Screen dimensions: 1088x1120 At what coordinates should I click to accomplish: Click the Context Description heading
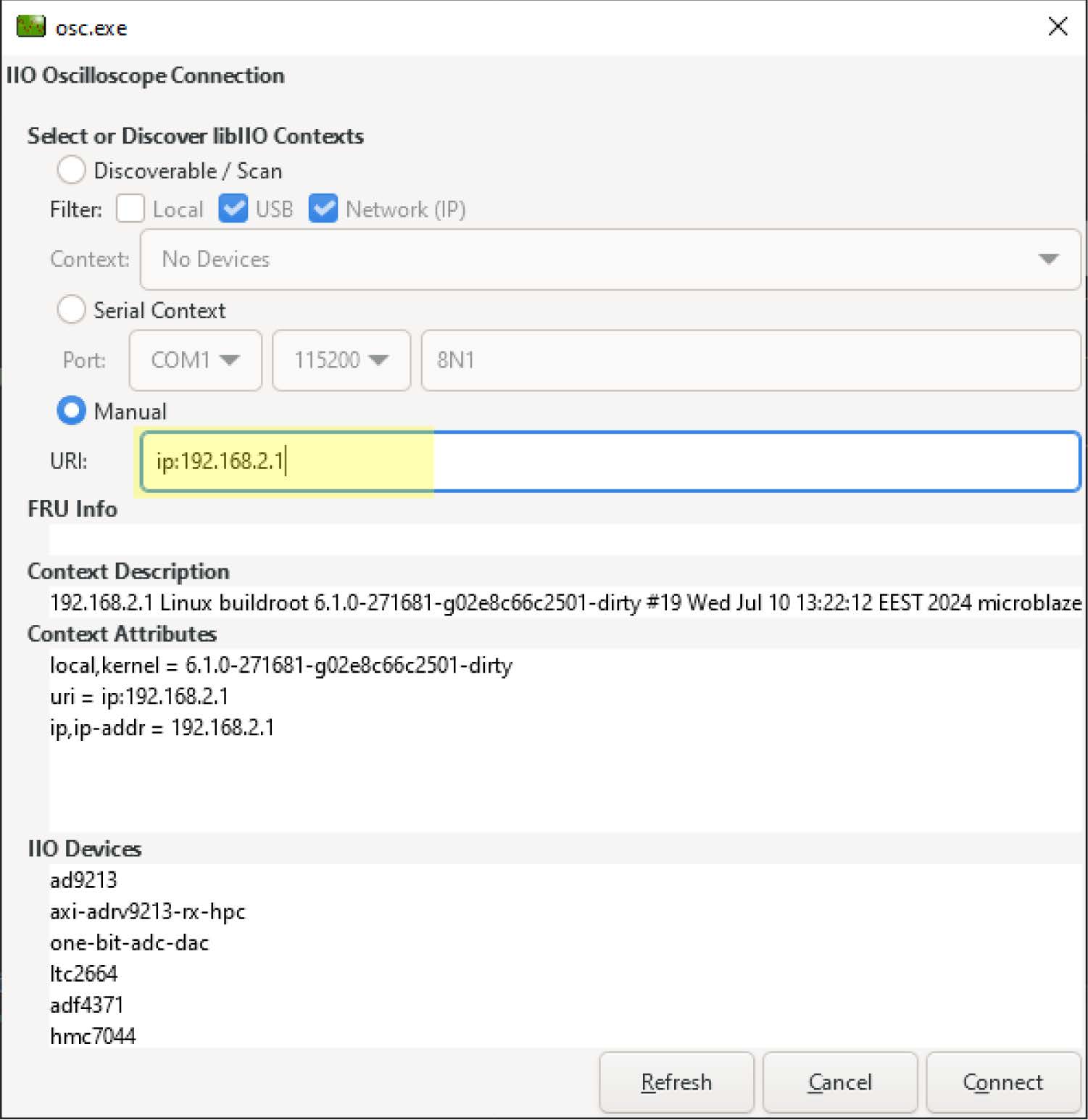(128, 571)
